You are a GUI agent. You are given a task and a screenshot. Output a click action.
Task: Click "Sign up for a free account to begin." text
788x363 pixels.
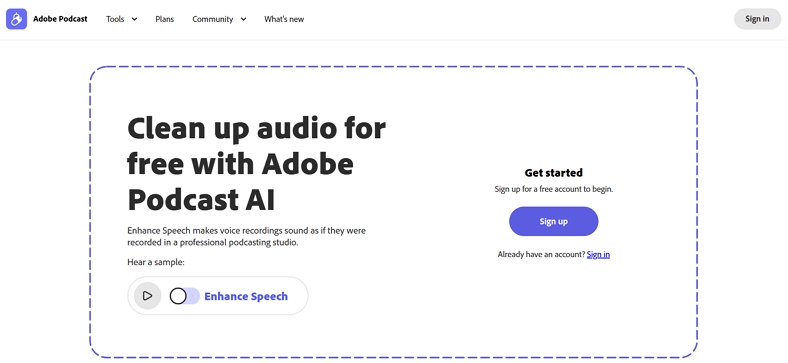tap(553, 190)
